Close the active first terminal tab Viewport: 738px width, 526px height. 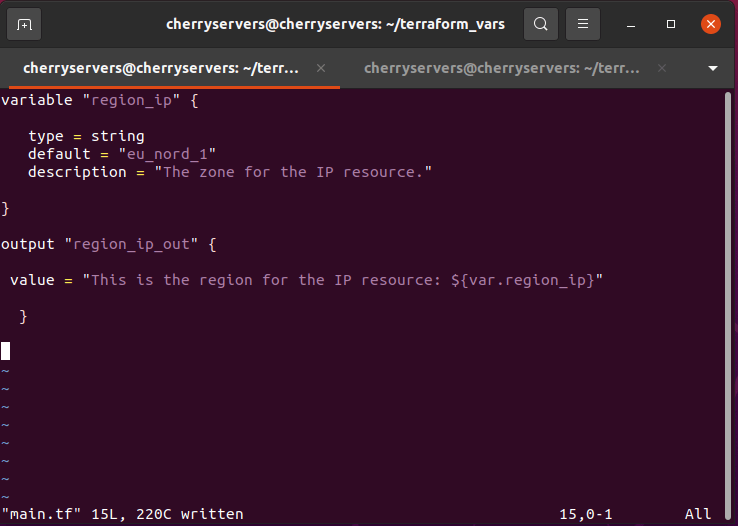[321, 68]
